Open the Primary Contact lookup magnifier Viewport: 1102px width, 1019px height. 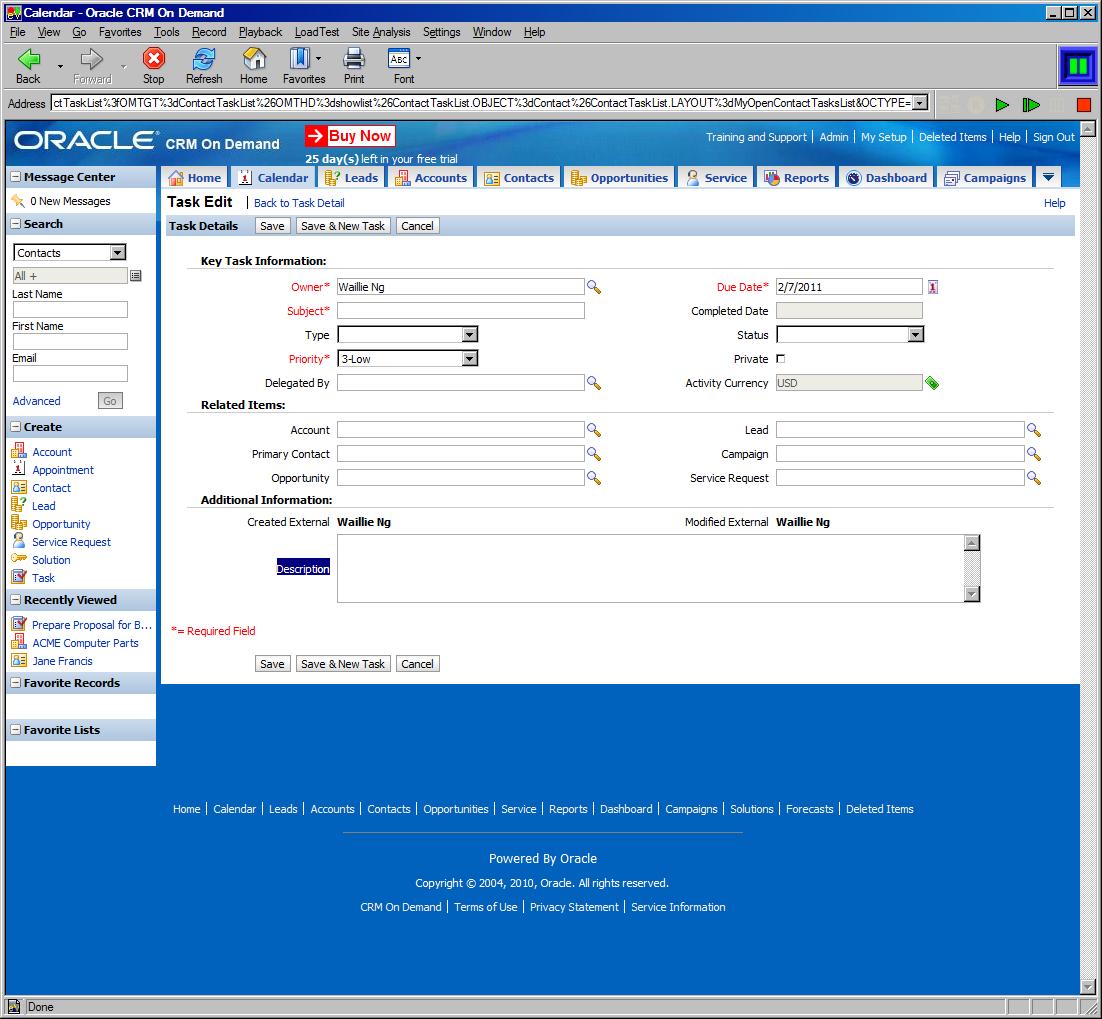point(594,454)
